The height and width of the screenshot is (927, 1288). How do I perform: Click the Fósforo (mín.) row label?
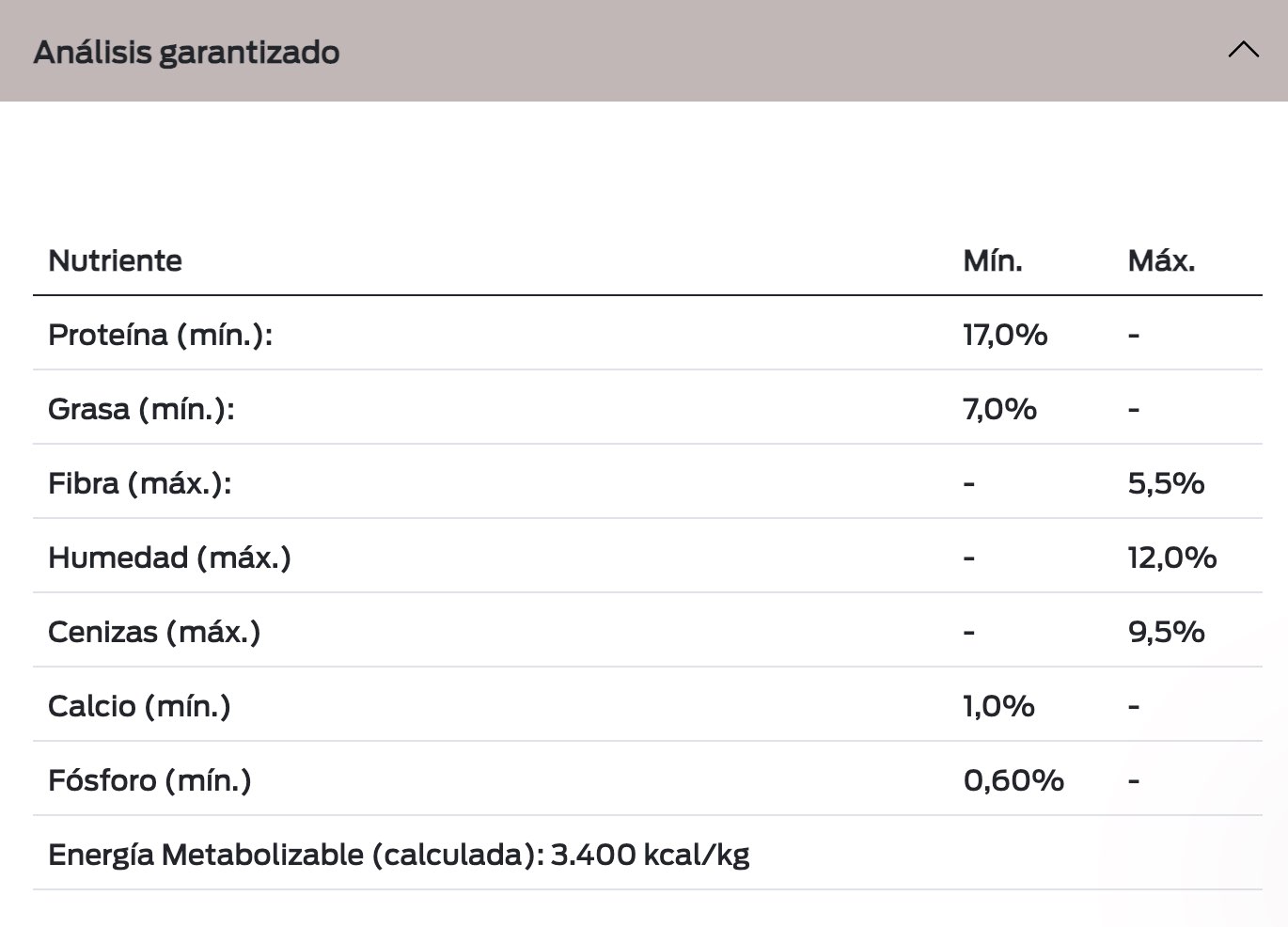pos(149,780)
